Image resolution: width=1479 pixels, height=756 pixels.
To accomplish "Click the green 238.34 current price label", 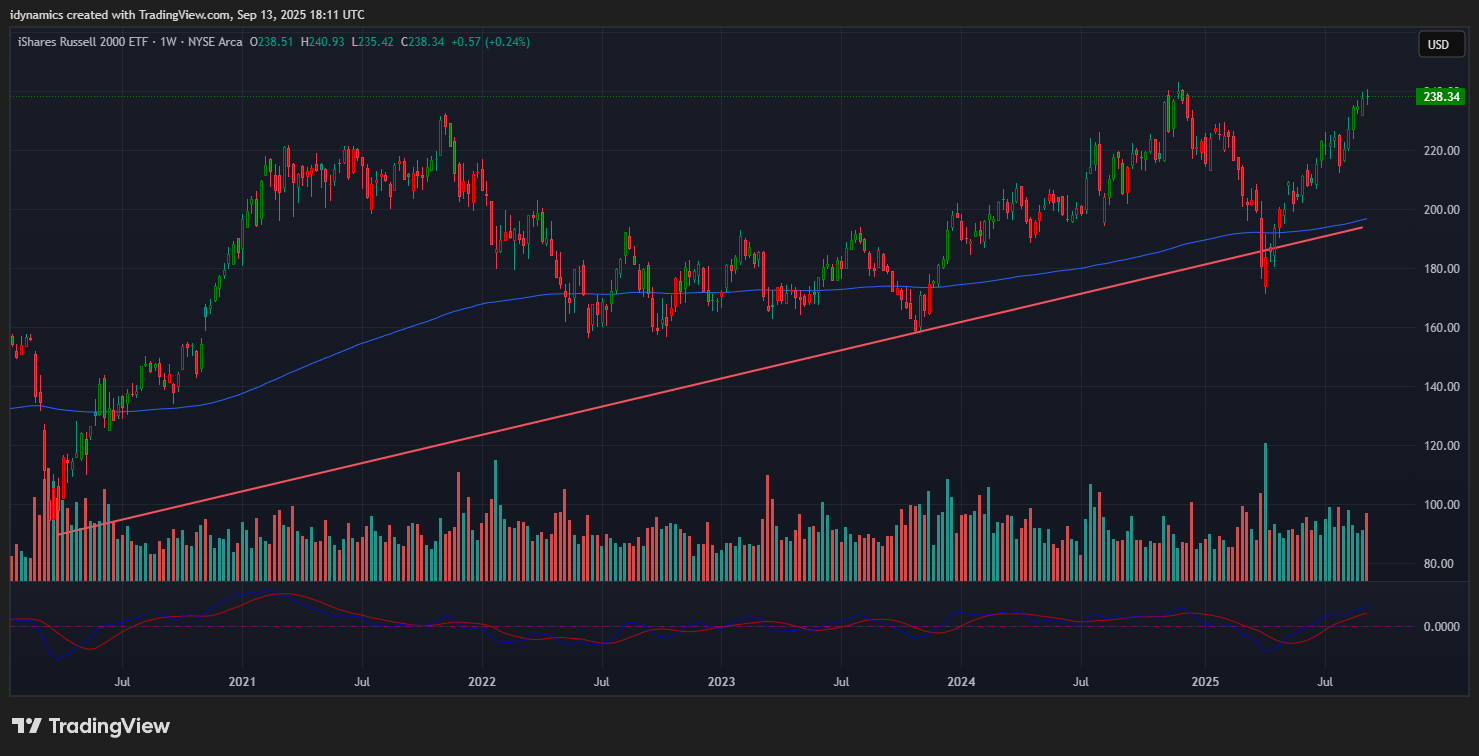I will pyautogui.click(x=1440, y=97).
